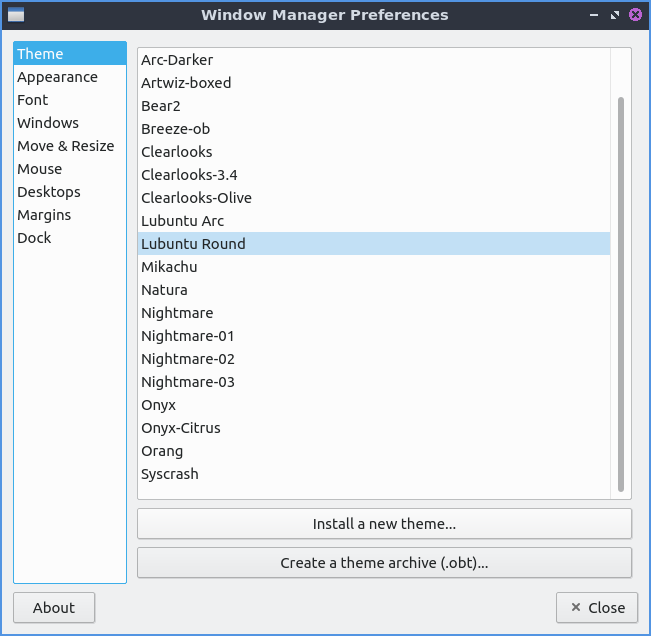
Task: Select the Mikachu theme from the list
Action: pos(169,267)
